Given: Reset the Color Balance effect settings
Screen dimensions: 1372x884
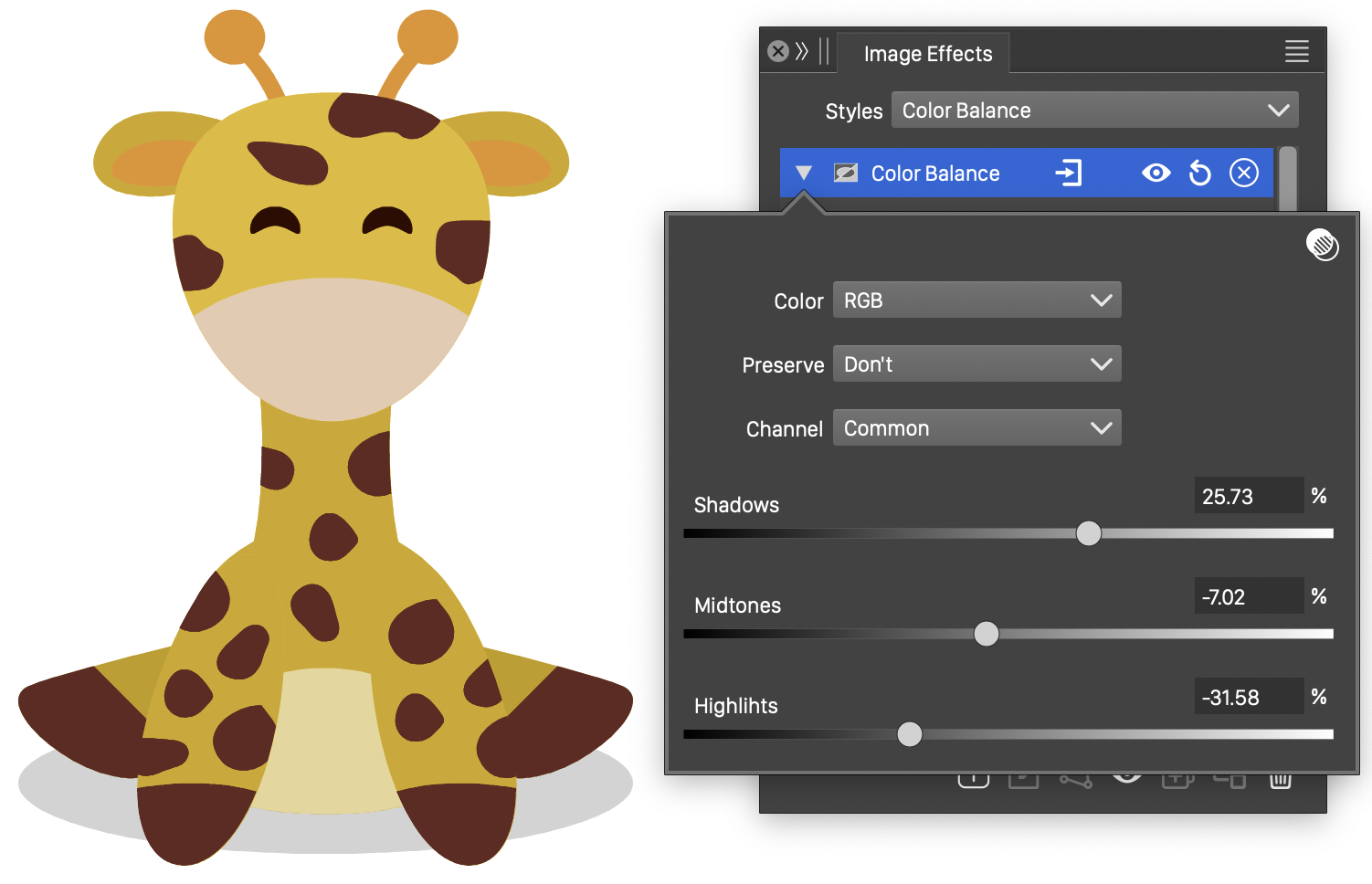Looking at the screenshot, I should pyautogui.click(x=1199, y=173).
